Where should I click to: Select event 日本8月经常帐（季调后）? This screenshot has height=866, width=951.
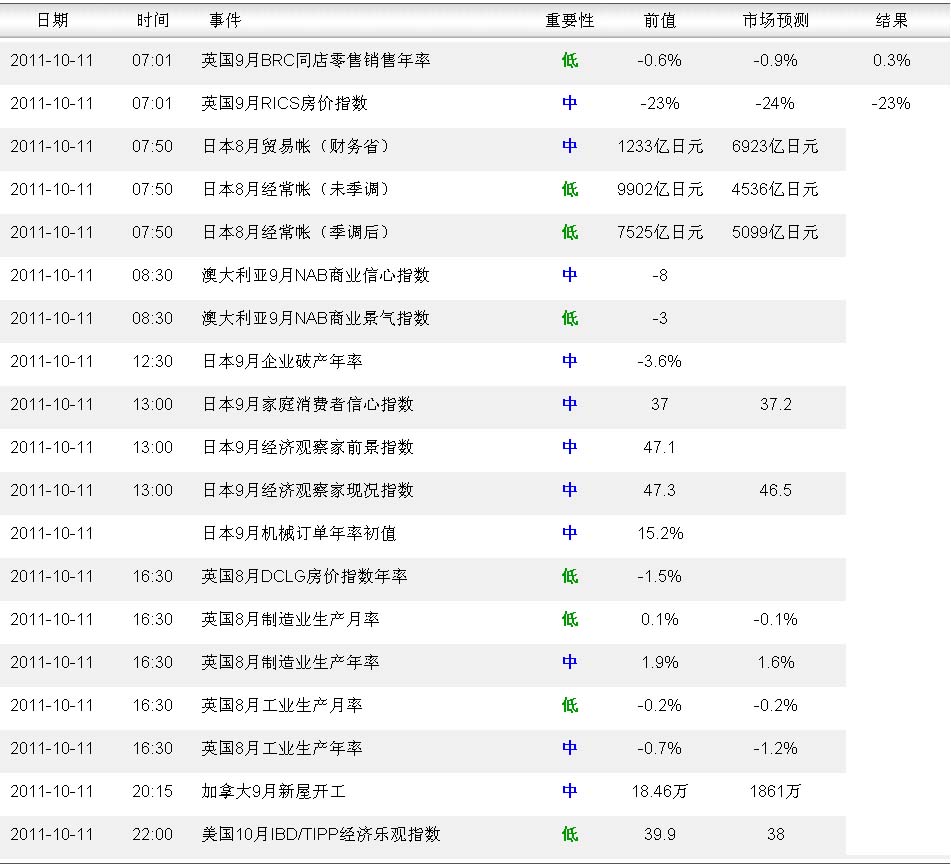pos(295,233)
